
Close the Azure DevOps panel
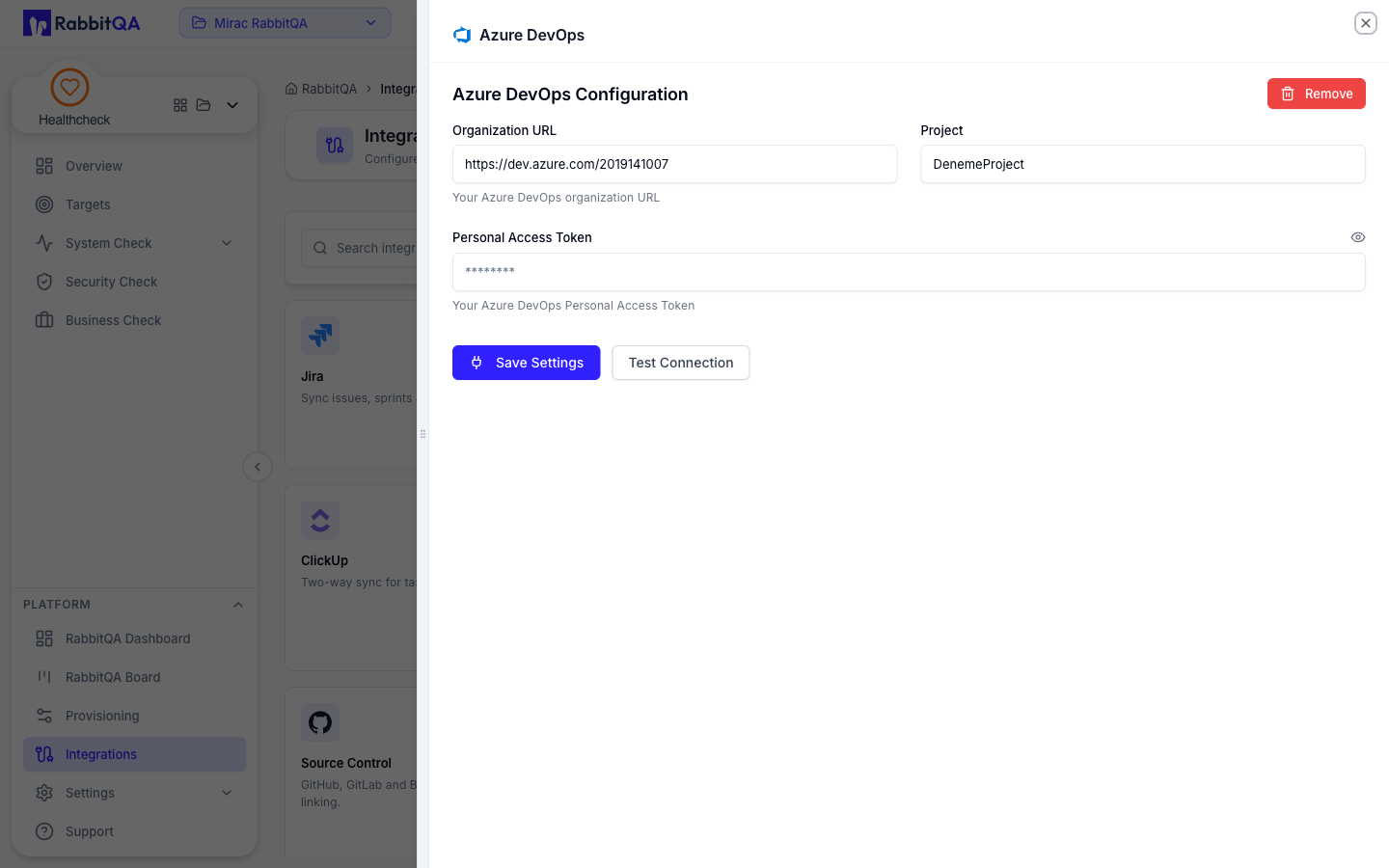(1365, 23)
